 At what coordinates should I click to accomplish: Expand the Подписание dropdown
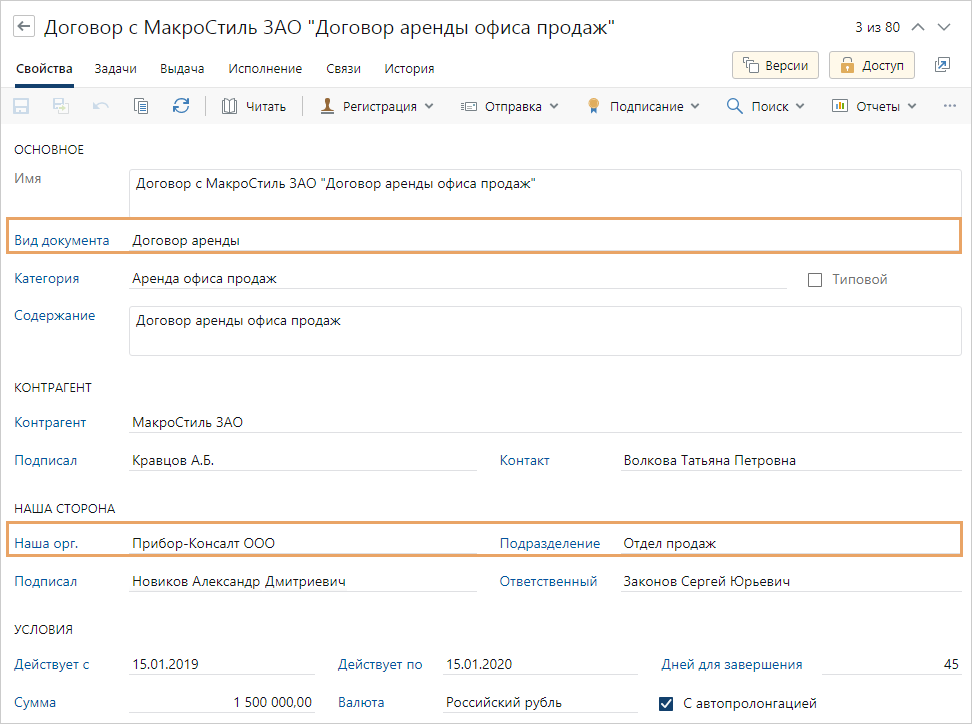[643, 106]
